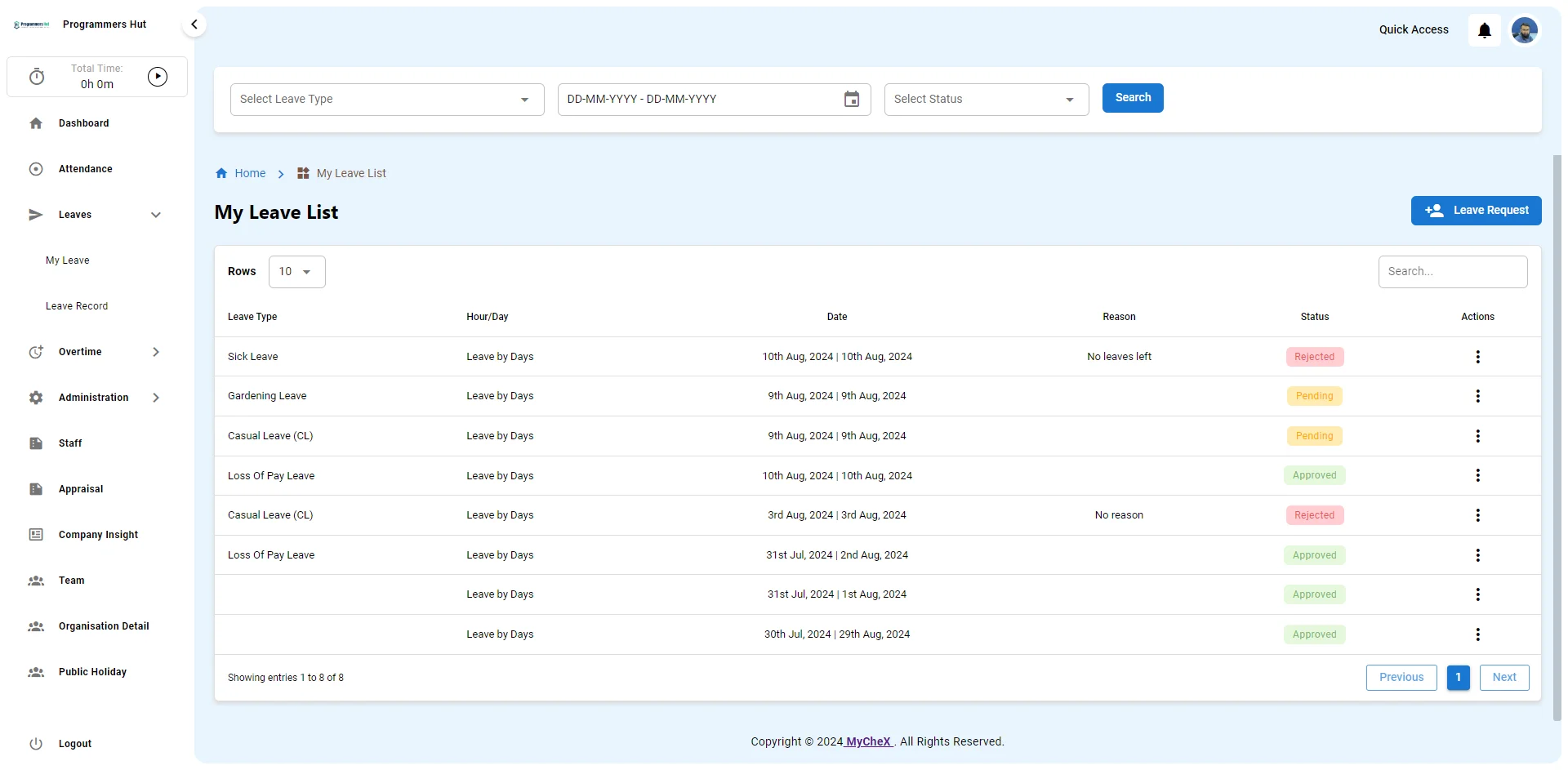The image size is (1568, 770).
Task: Open the user profile avatar
Action: coord(1524,30)
